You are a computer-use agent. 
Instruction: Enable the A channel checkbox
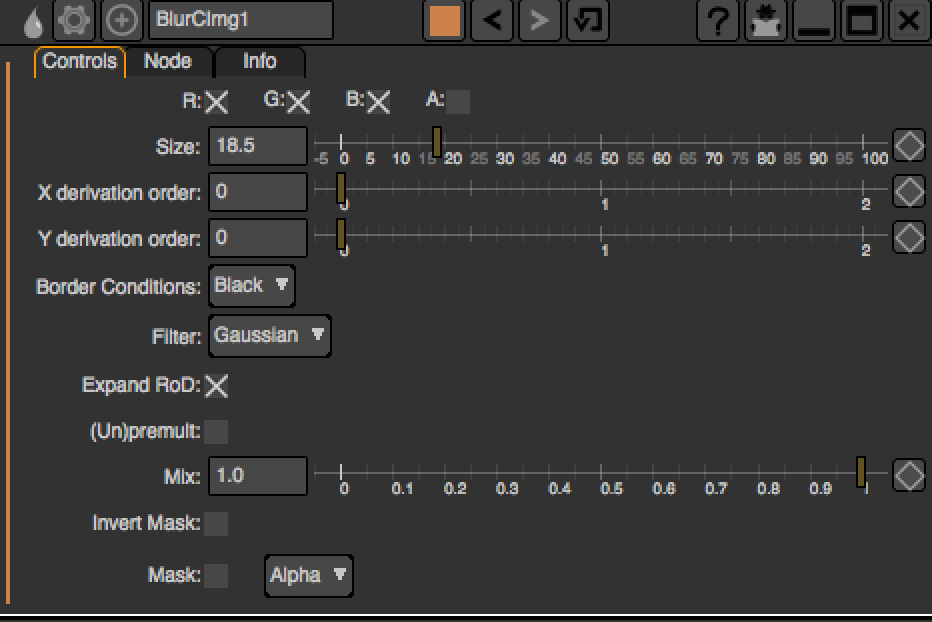click(x=458, y=101)
